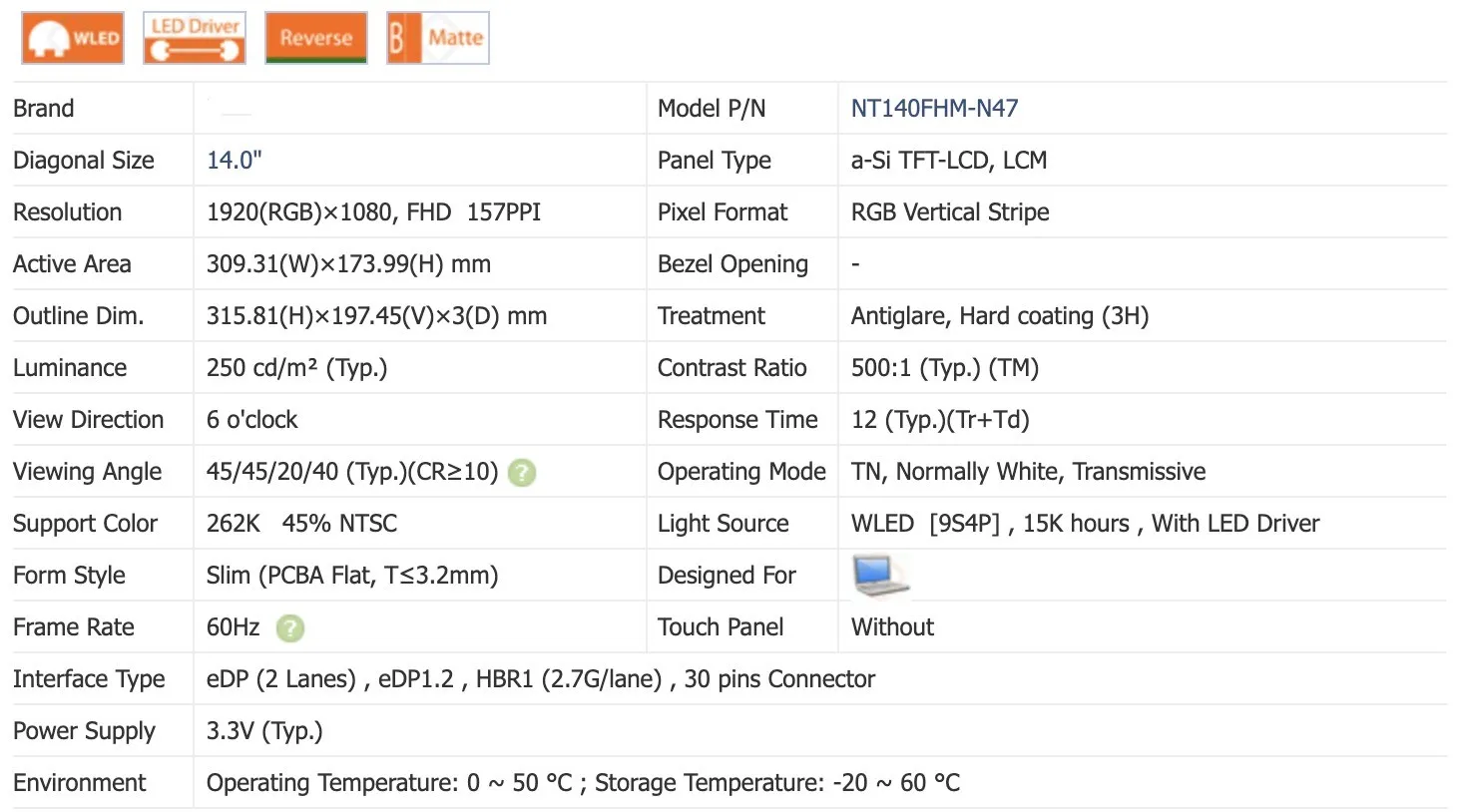Select the support color value 262K 45% NTSC
The image size is (1461, 812).
(x=301, y=524)
